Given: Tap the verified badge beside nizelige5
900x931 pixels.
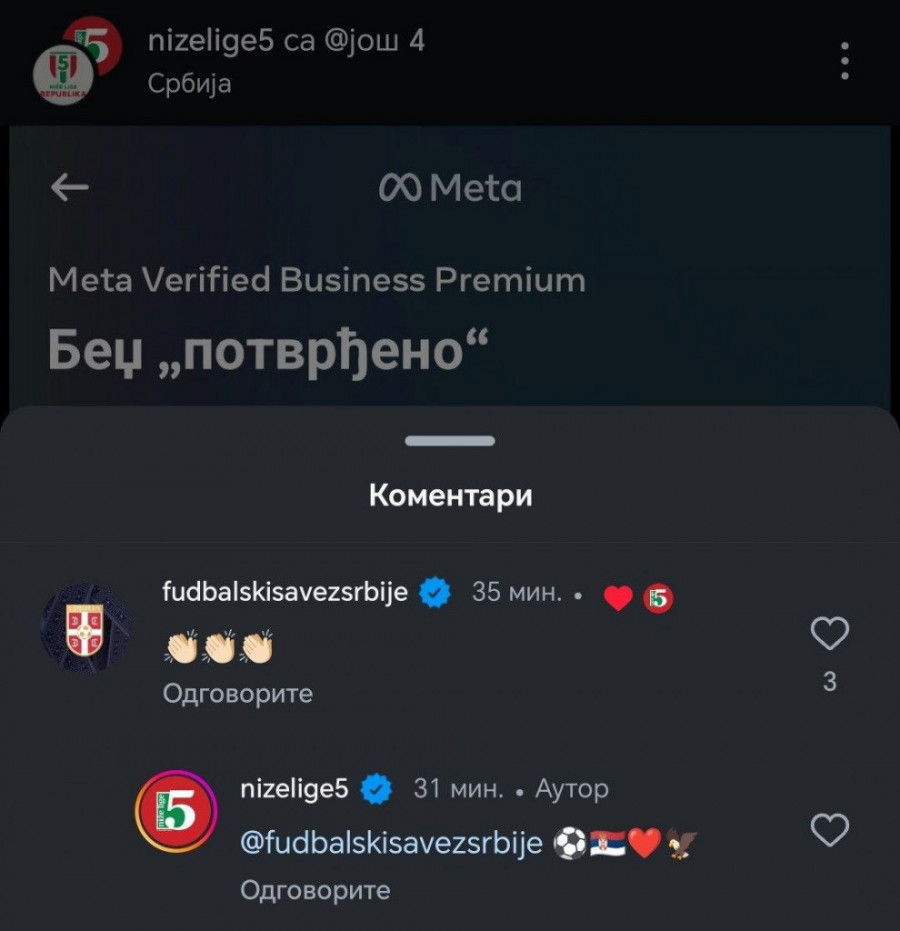Looking at the screenshot, I should click(375, 790).
